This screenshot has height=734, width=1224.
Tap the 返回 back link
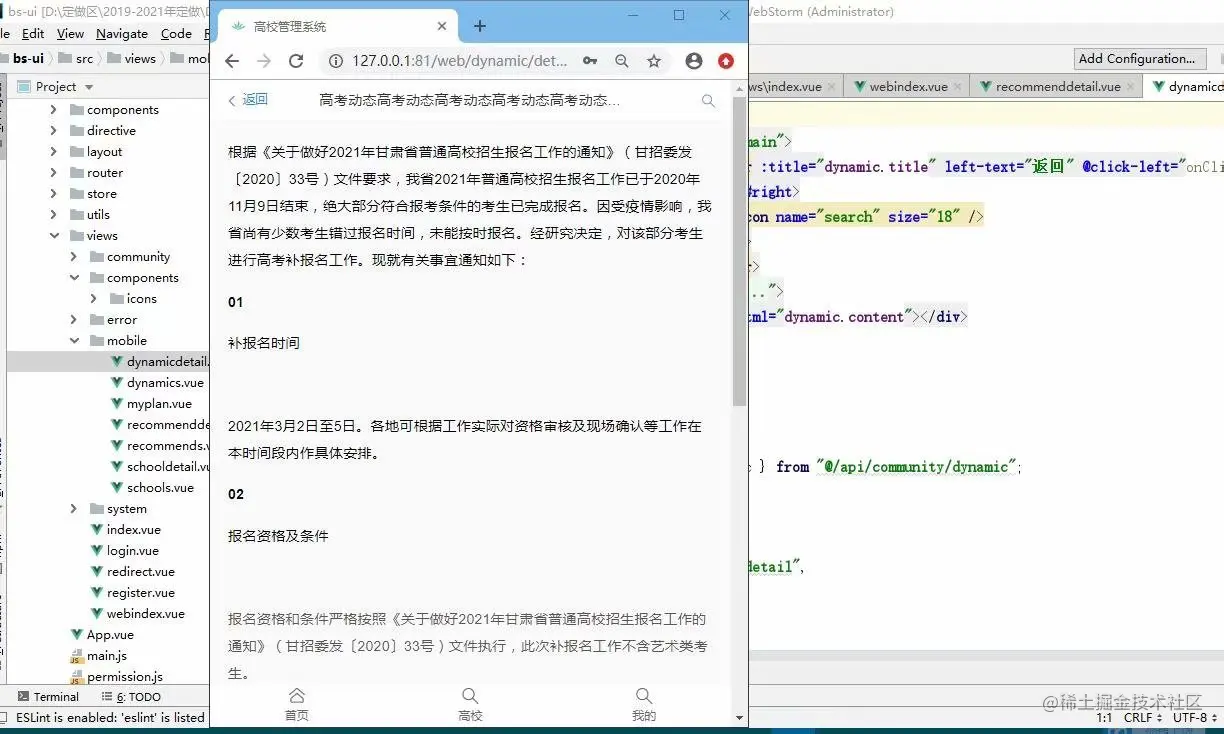pyautogui.click(x=249, y=100)
